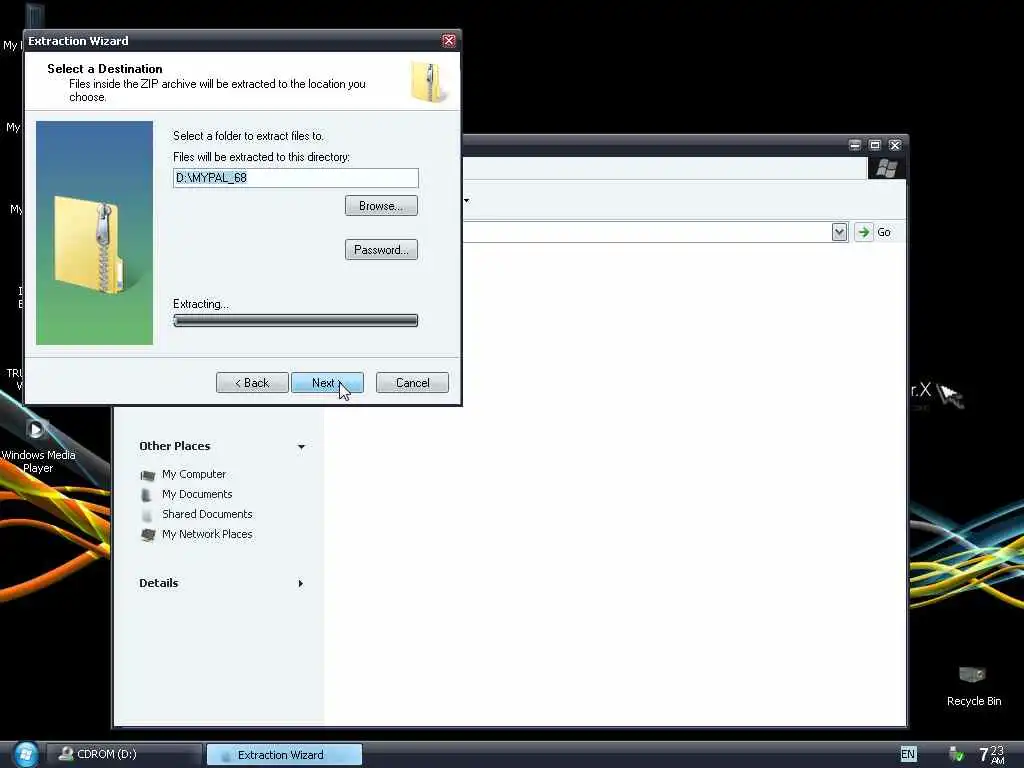Click the Windows flag logo in Explorer
The width and height of the screenshot is (1024, 768).
click(886, 168)
